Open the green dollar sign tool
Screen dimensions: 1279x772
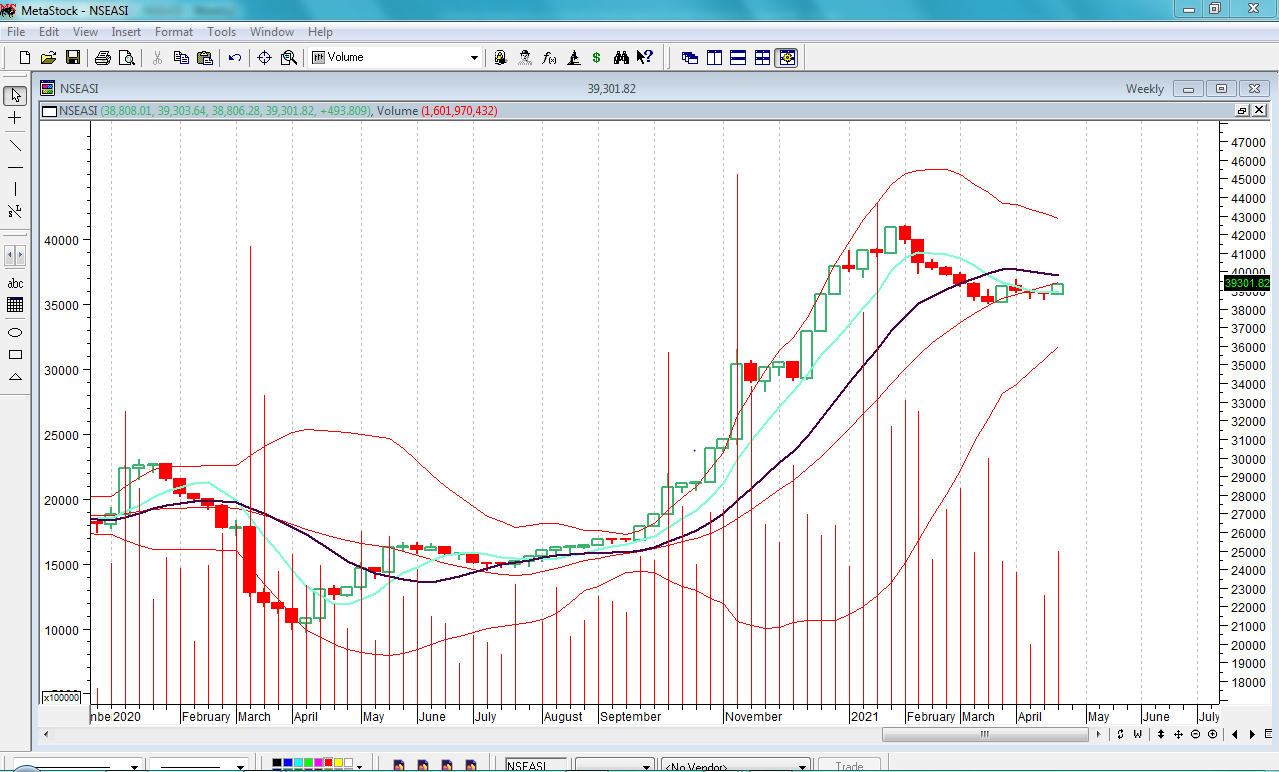[597, 58]
